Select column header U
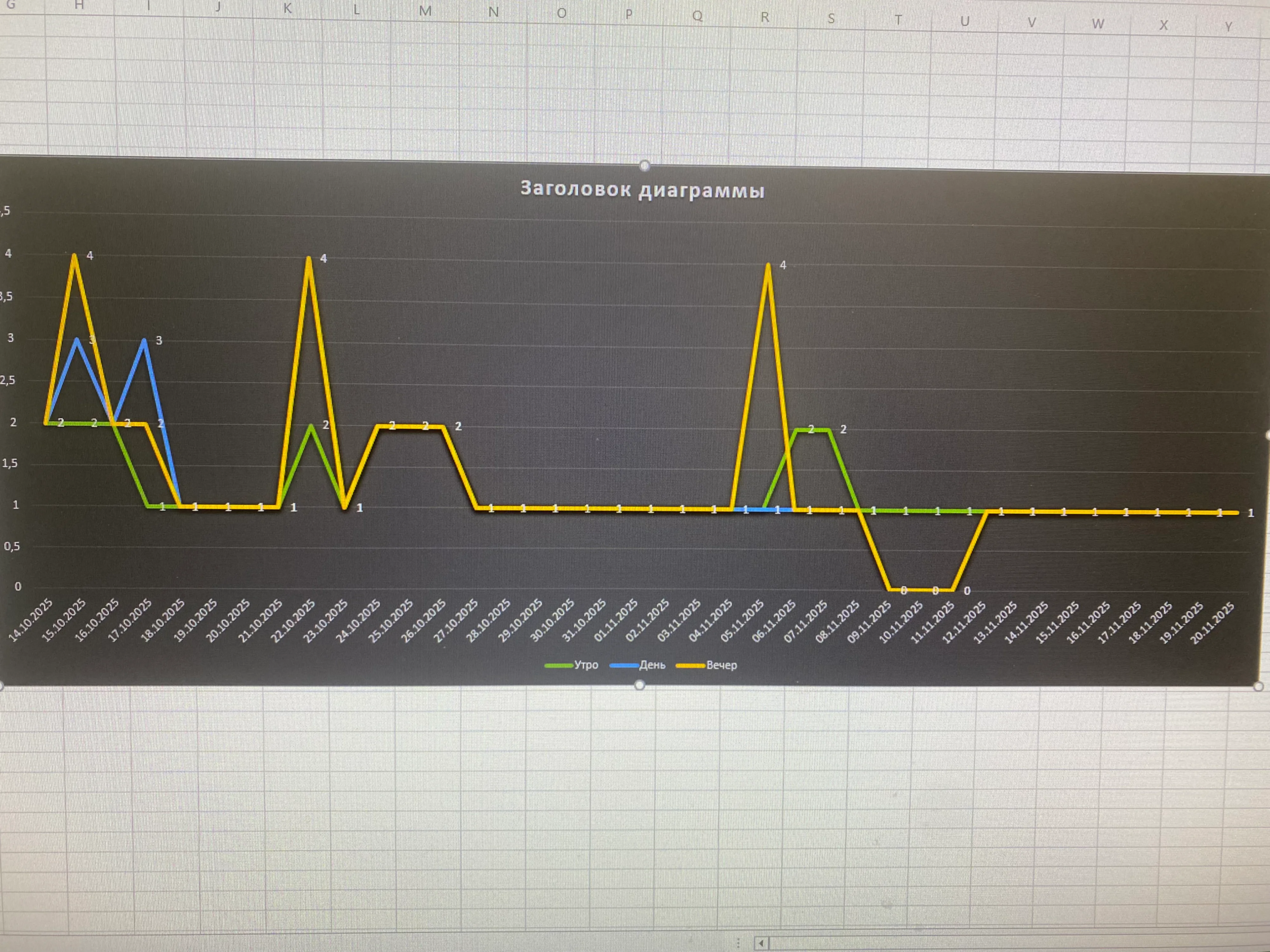The height and width of the screenshot is (952, 1270). point(965,21)
